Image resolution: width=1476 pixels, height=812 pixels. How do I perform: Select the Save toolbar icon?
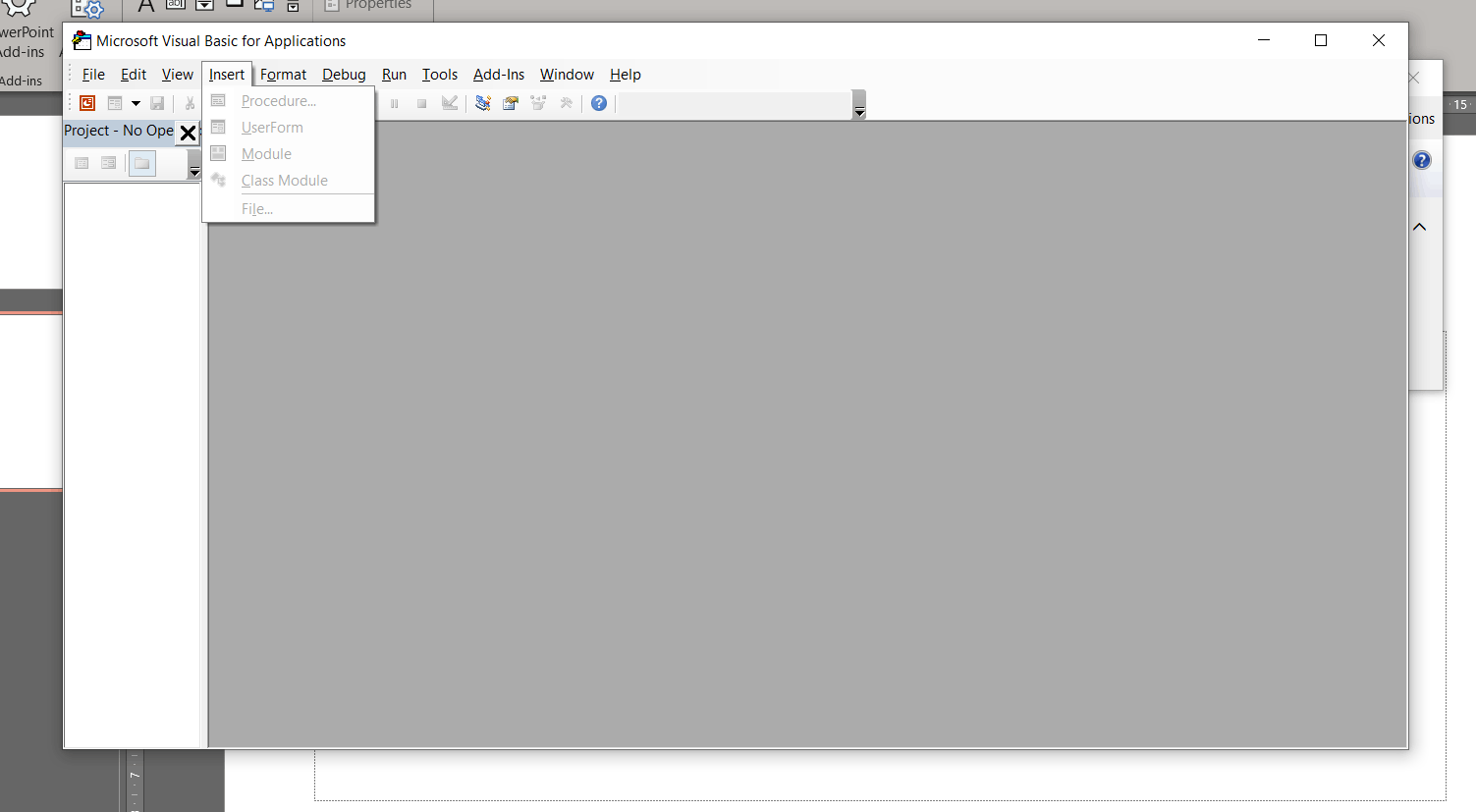tap(156, 102)
